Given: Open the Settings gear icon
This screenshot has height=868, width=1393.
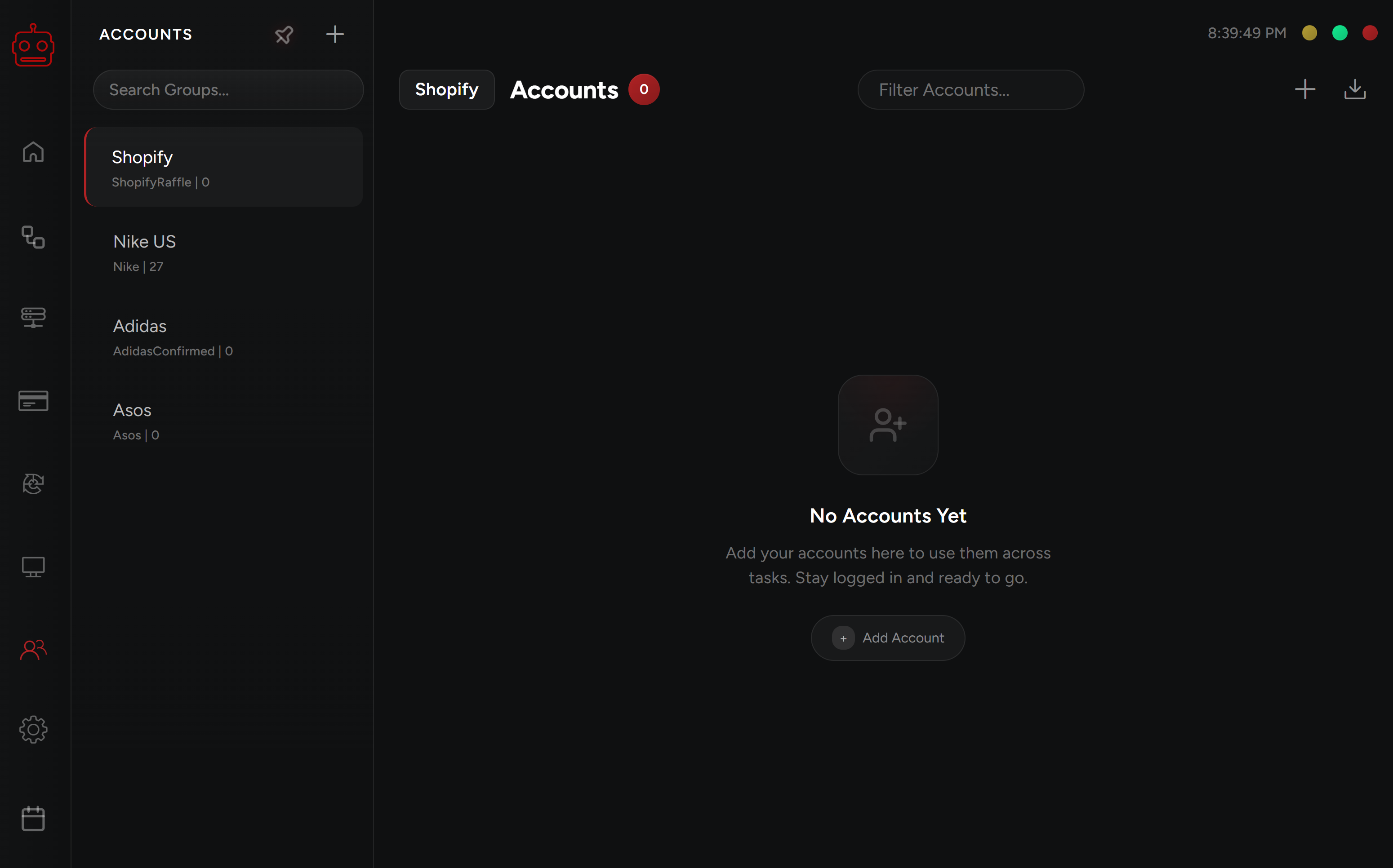Looking at the screenshot, I should click(33, 730).
